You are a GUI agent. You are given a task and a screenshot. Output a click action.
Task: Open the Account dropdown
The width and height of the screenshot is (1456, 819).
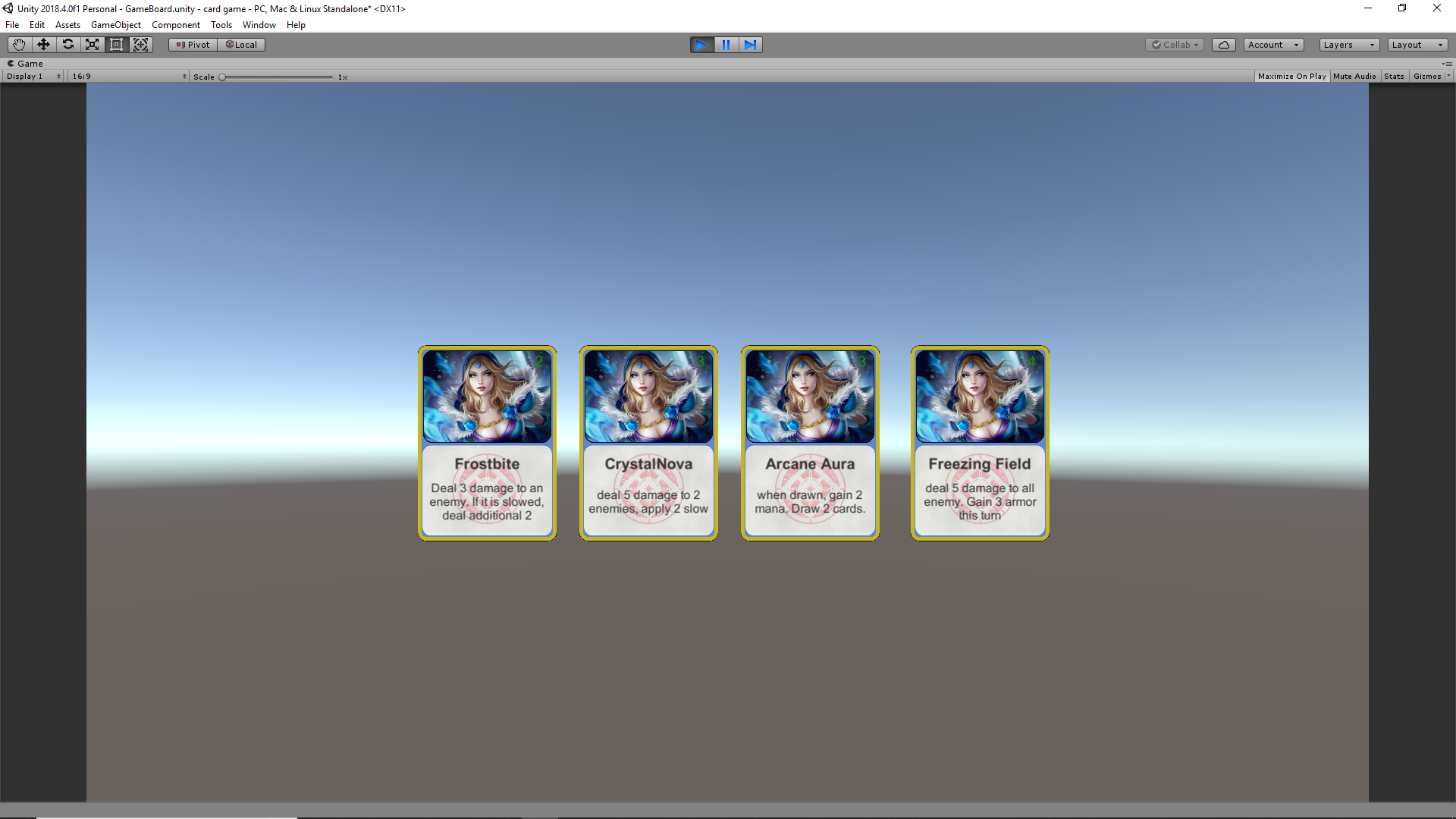tap(1274, 45)
